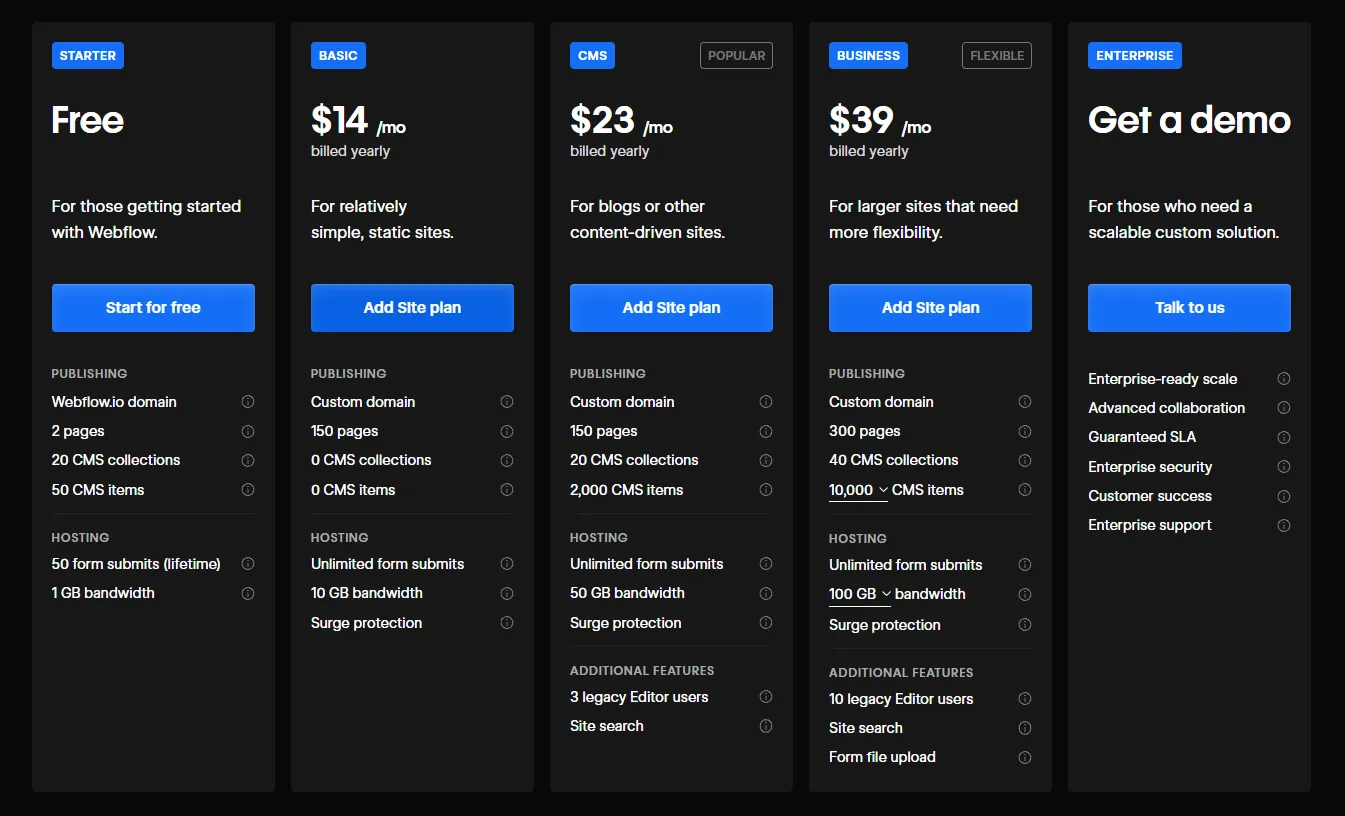Show info for 0 CMS collections
This screenshot has width=1345, height=816.
pos(507,460)
